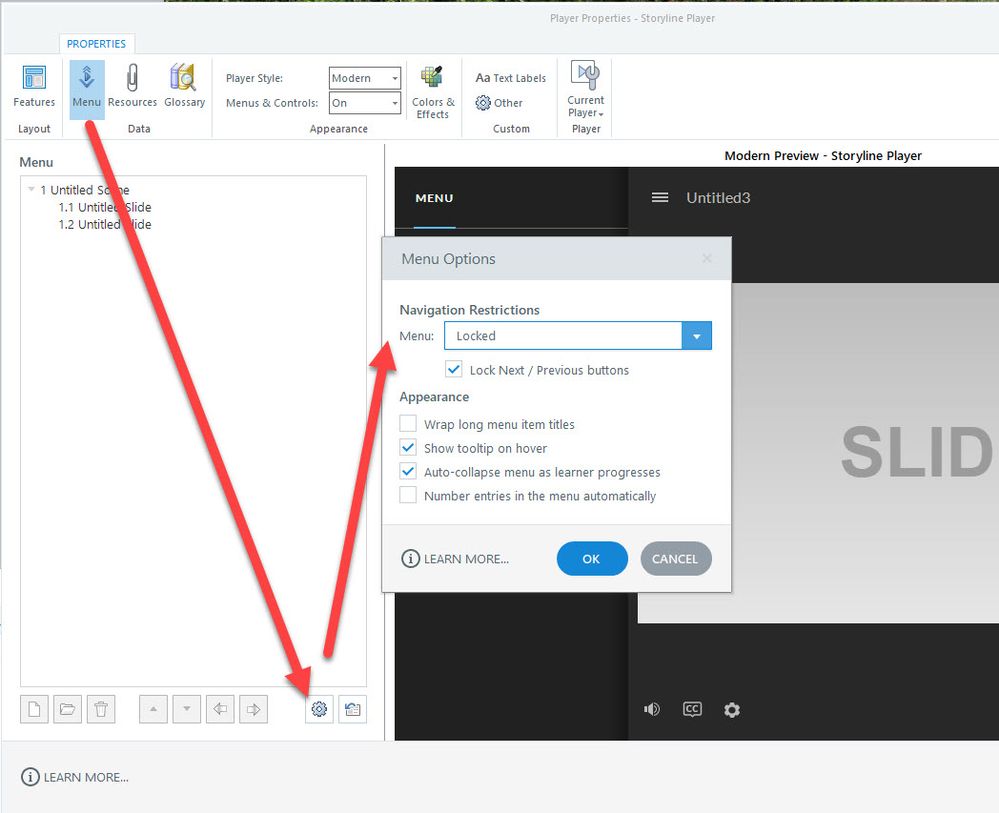
Task: Select 1.1 Untitled Slide in tree
Action: click(104, 207)
